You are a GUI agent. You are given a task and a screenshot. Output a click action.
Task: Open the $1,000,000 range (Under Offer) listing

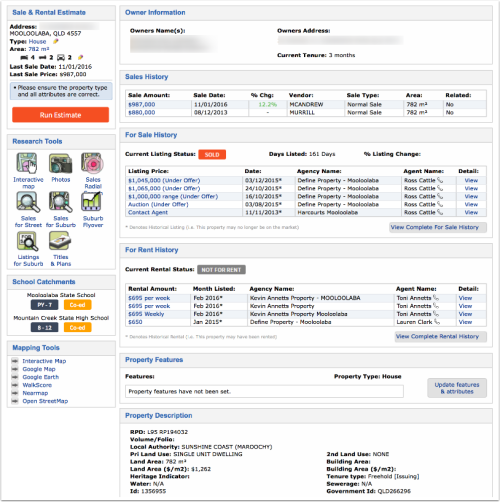[x=173, y=196]
